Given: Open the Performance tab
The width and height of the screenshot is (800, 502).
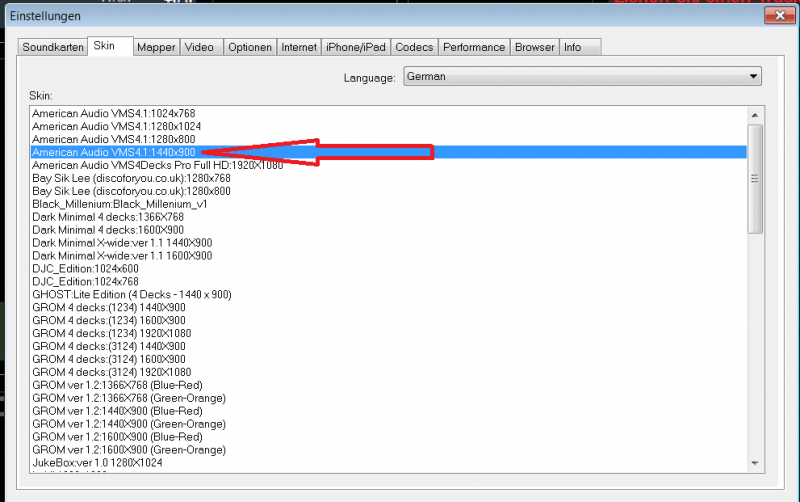Looking at the screenshot, I should [474, 47].
